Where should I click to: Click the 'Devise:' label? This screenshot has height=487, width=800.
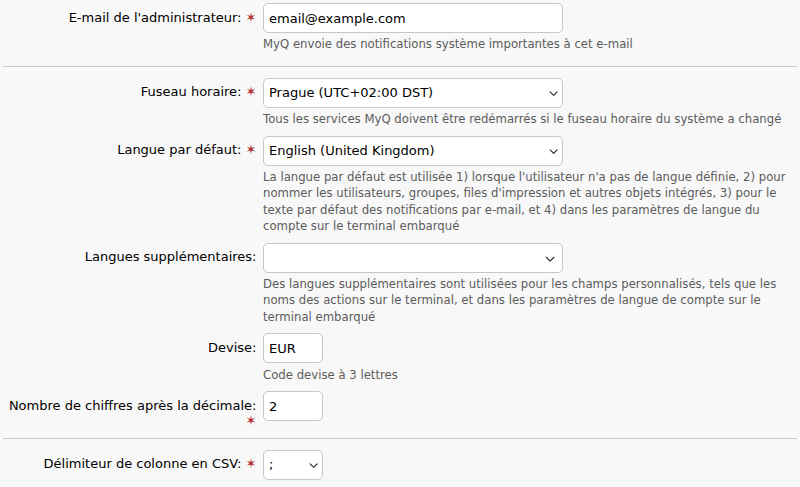232,348
